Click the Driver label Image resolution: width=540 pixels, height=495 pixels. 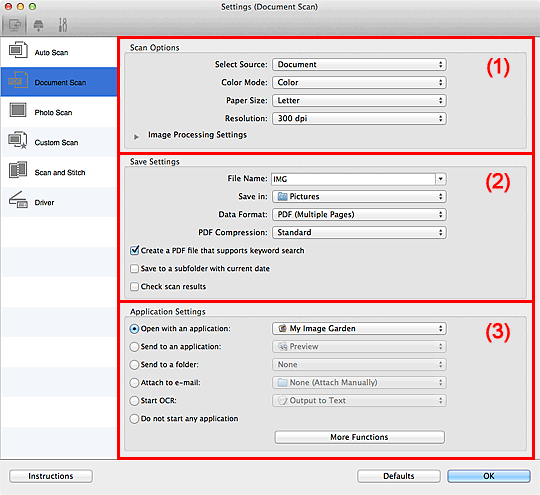pyautogui.click(x=44, y=202)
